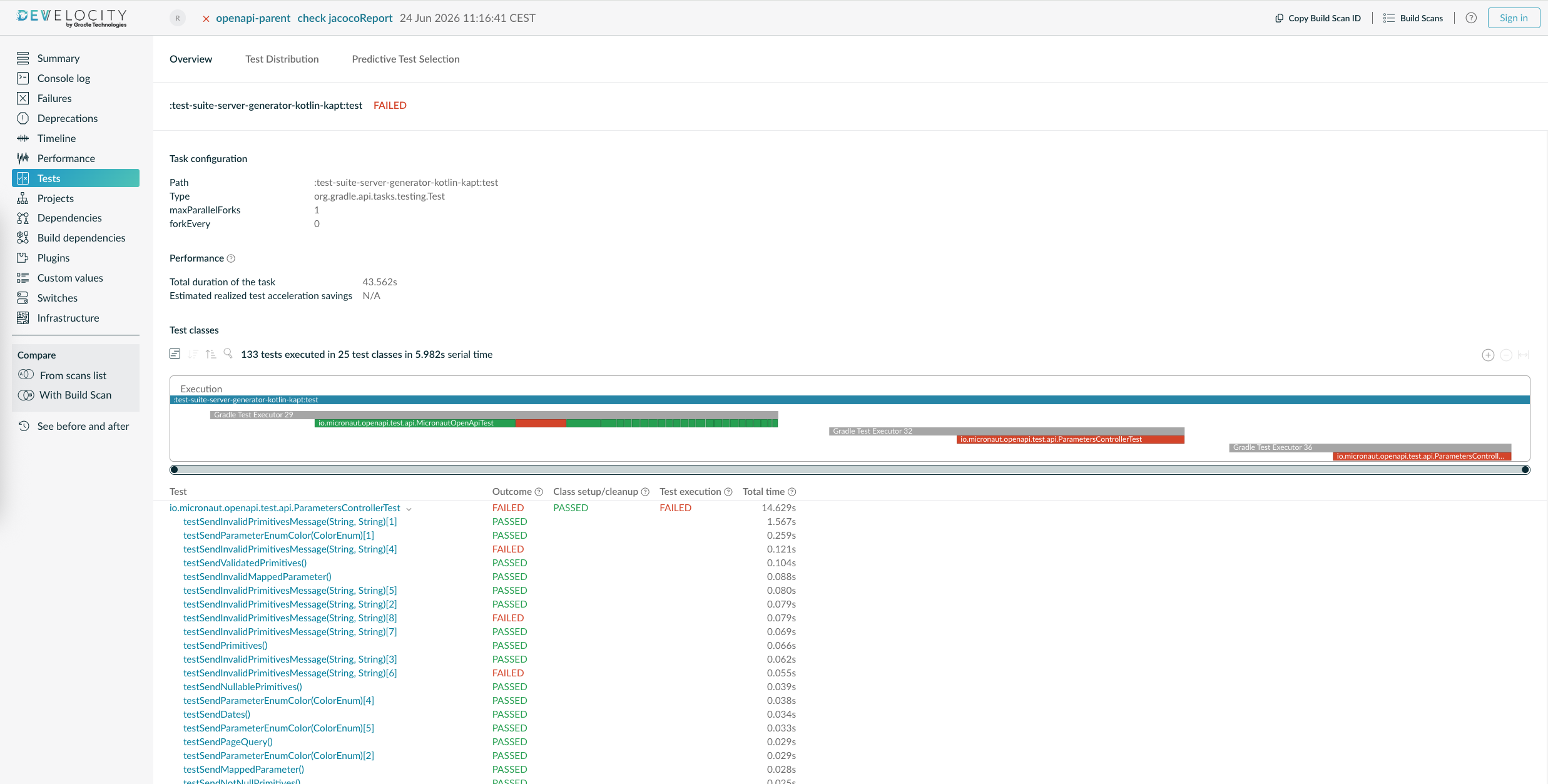Select the Gradle Test Executor 29 bar

click(494, 415)
